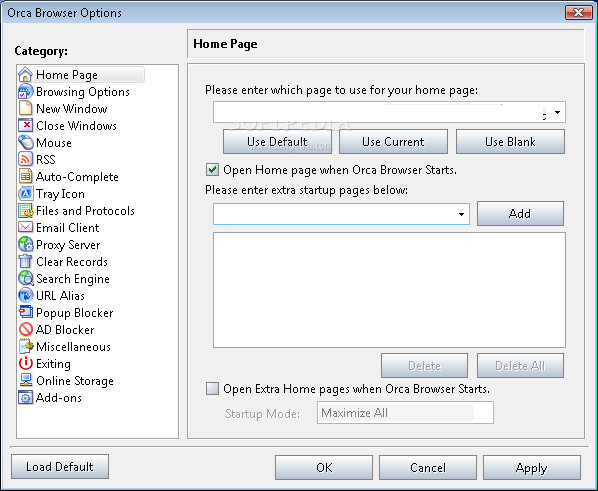Select the Exiting category label
Screen dimensions: 598x491
[53, 364]
